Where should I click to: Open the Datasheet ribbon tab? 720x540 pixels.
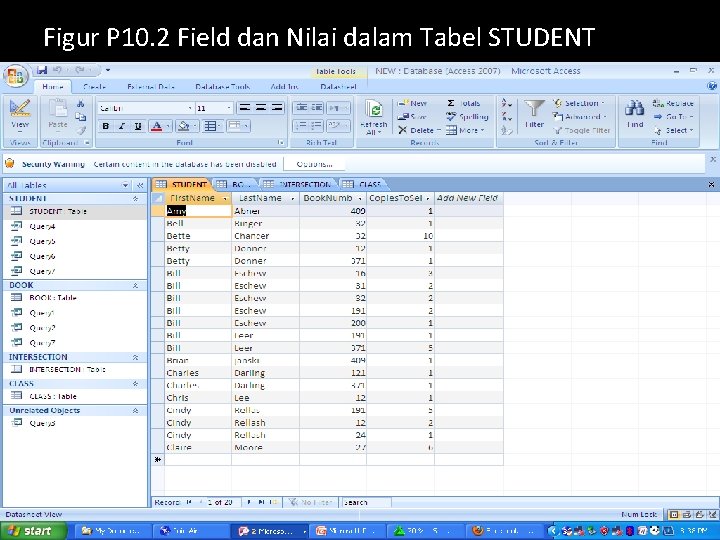point(338,86)
